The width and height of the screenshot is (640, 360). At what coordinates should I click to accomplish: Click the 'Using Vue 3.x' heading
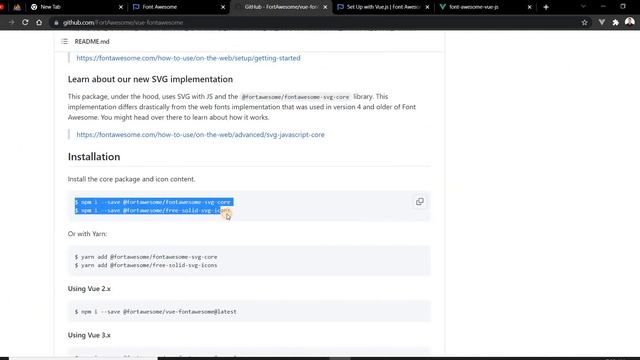coord(89,335)
